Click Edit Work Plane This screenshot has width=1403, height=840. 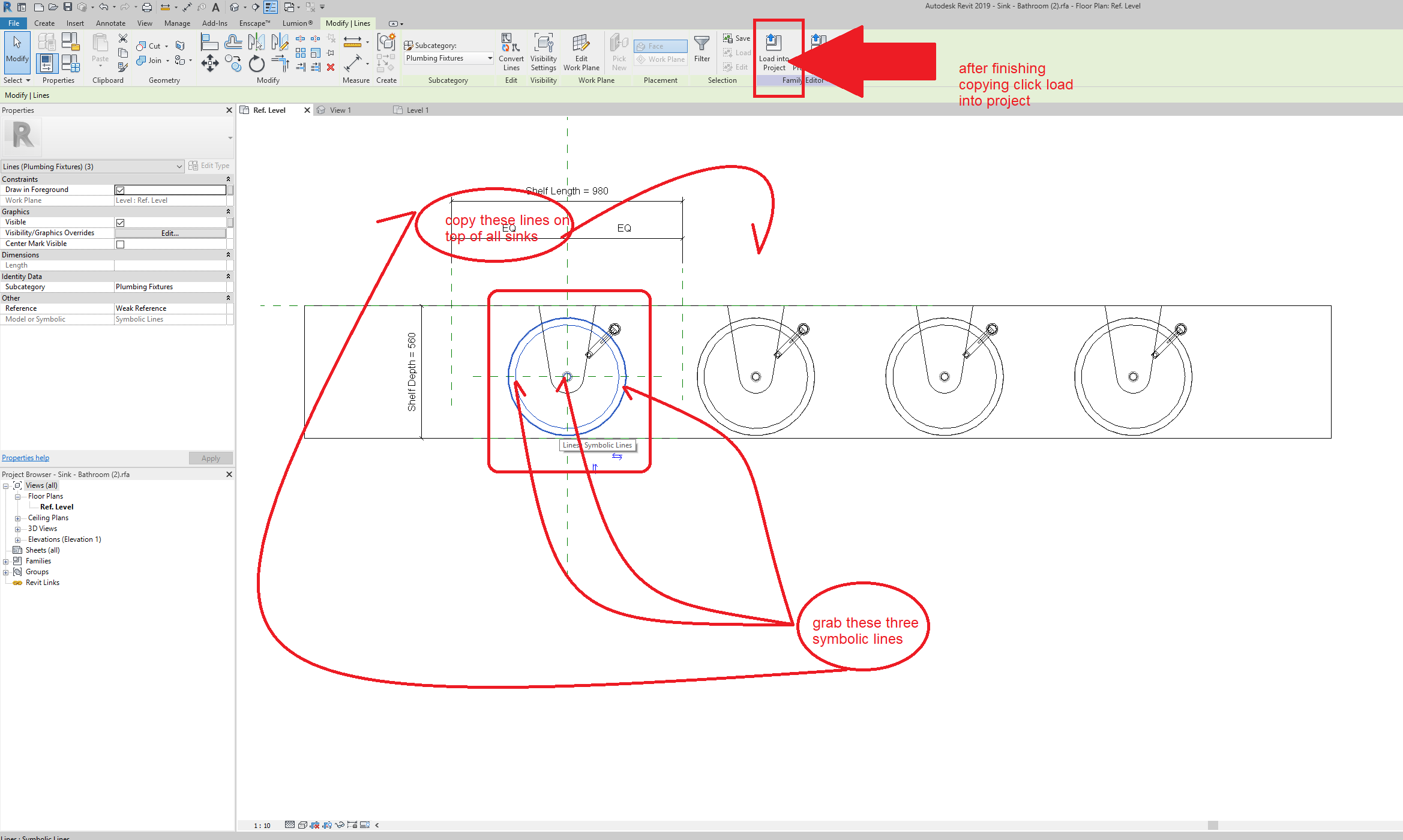581,54
